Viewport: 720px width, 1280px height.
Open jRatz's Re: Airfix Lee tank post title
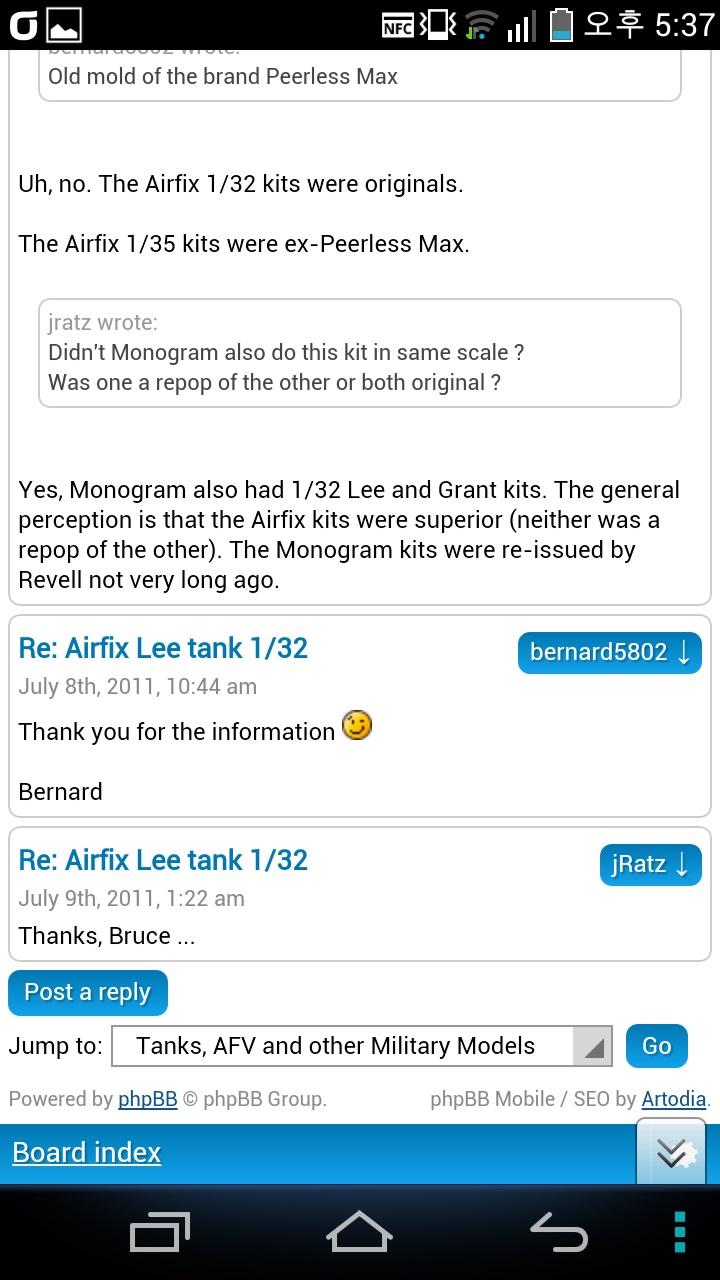163,860
